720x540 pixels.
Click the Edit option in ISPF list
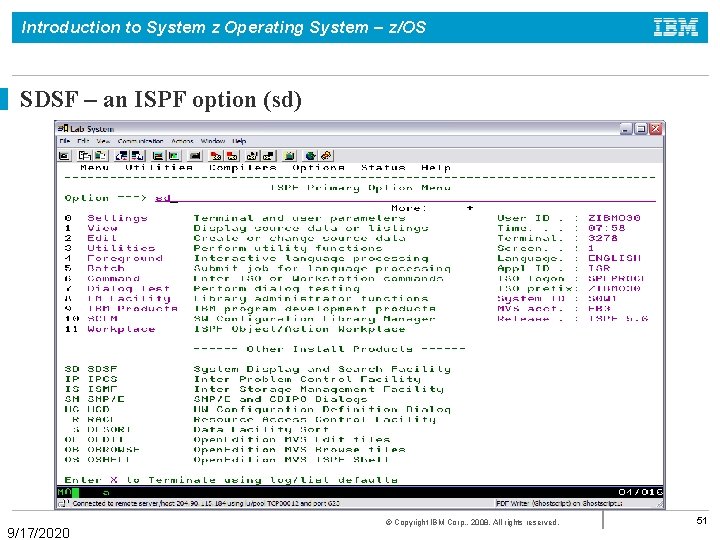click(235, 238)
